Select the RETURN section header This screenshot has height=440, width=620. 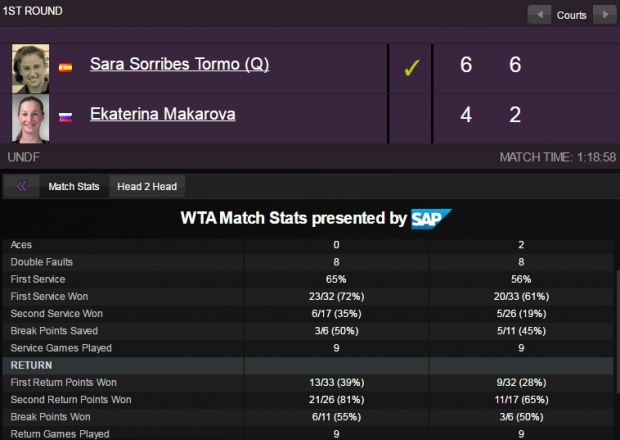(x=308, y=365)
